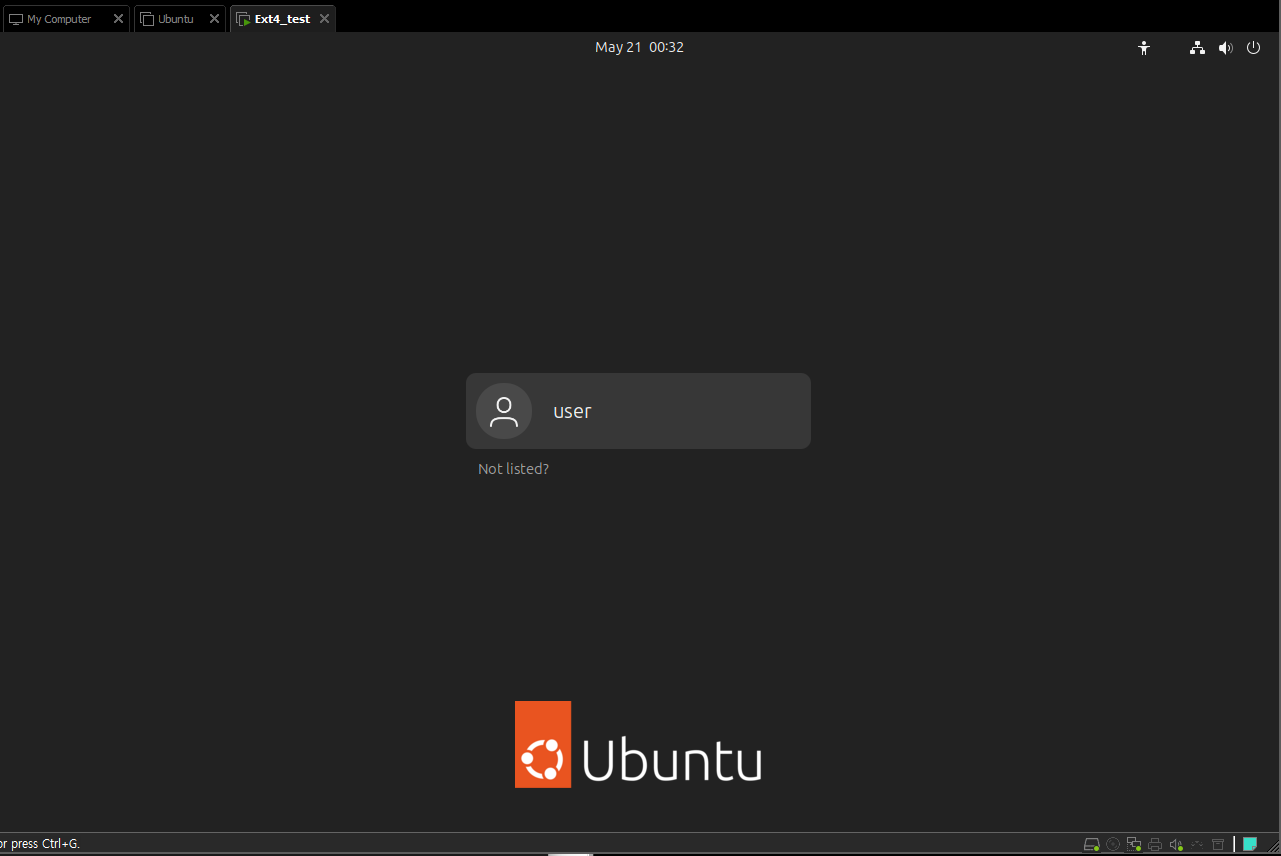Click the hard disk device status icon

[x=1092, y=844]
